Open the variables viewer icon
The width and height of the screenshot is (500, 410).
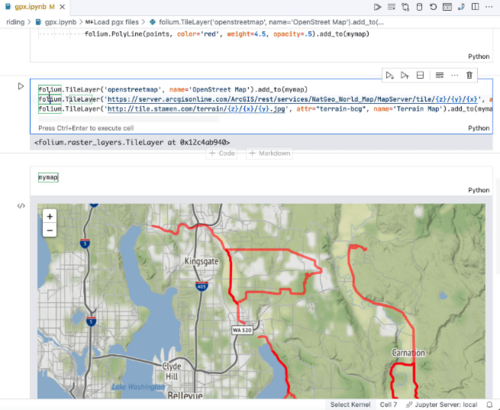point(447,7)
